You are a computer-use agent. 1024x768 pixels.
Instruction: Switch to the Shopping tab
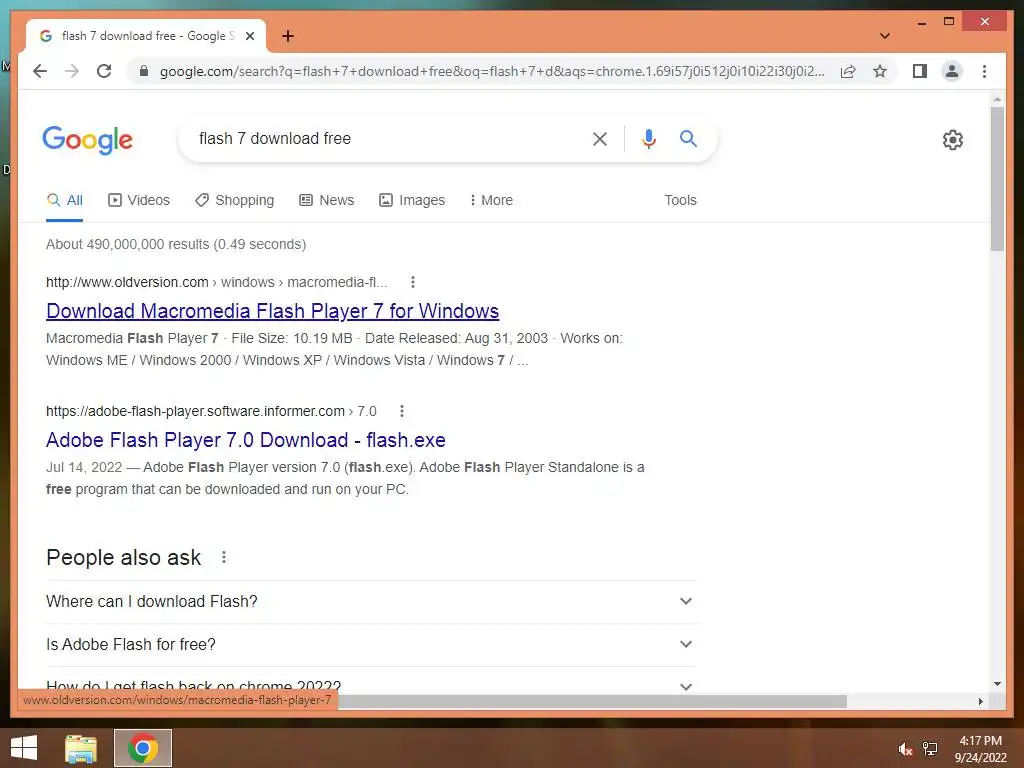click(x=234, y=200)
